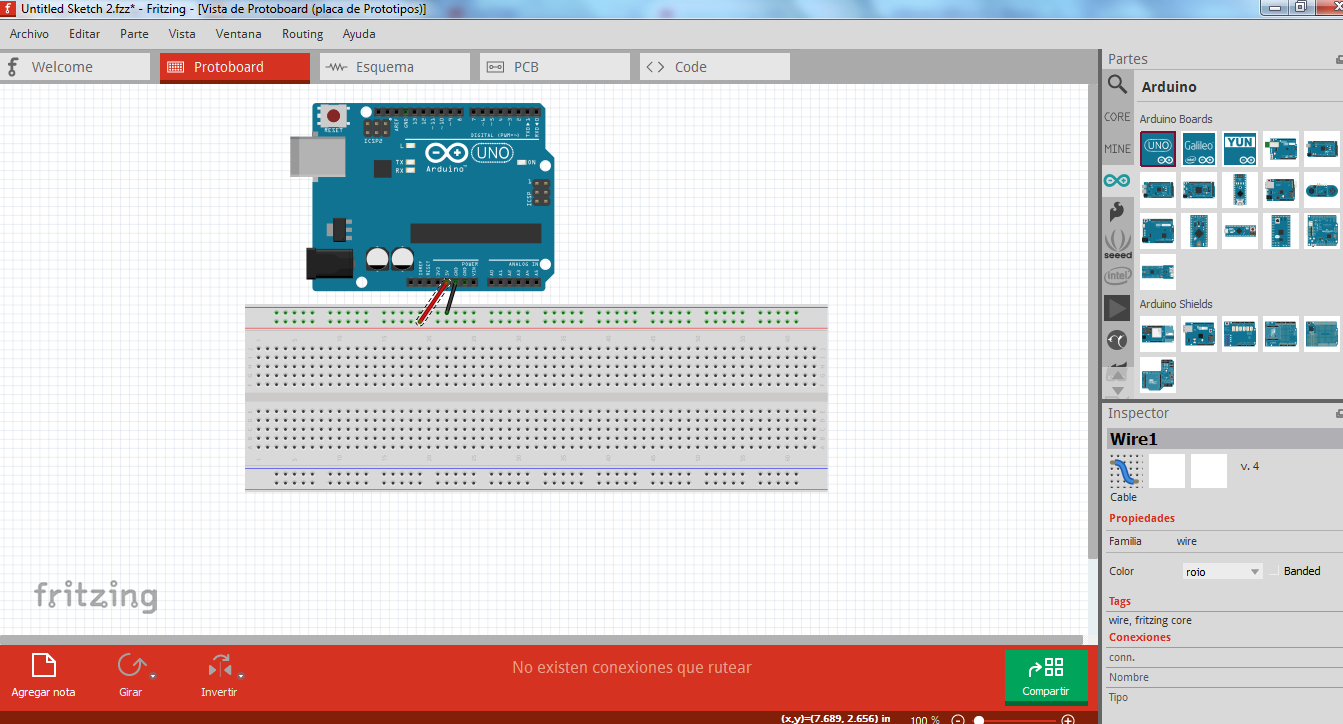Open the Ventana menu

point(239,33)
